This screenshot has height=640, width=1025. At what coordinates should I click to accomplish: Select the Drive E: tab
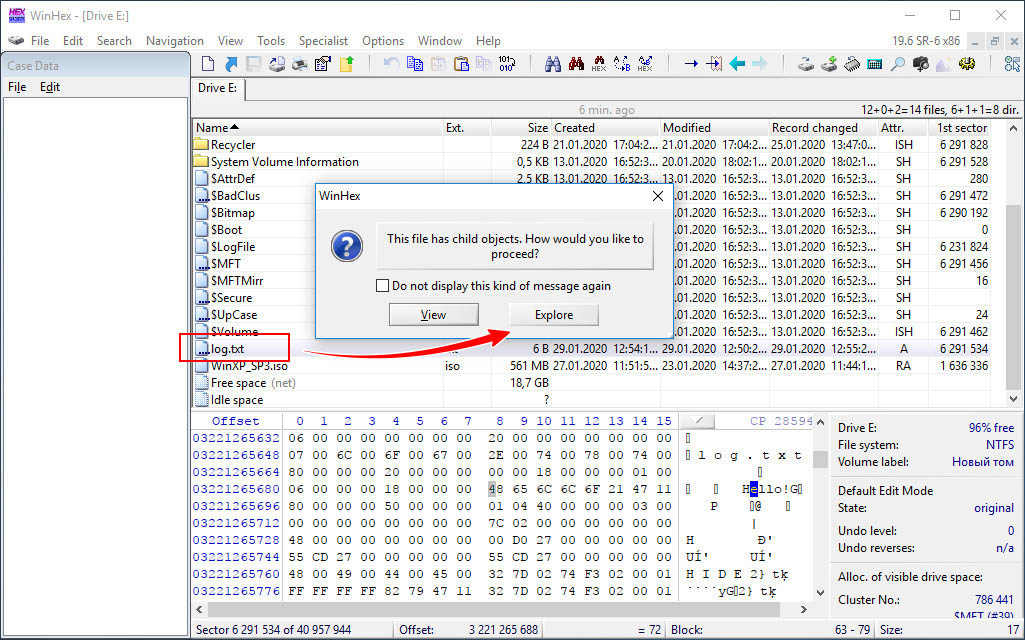[218, 88]
